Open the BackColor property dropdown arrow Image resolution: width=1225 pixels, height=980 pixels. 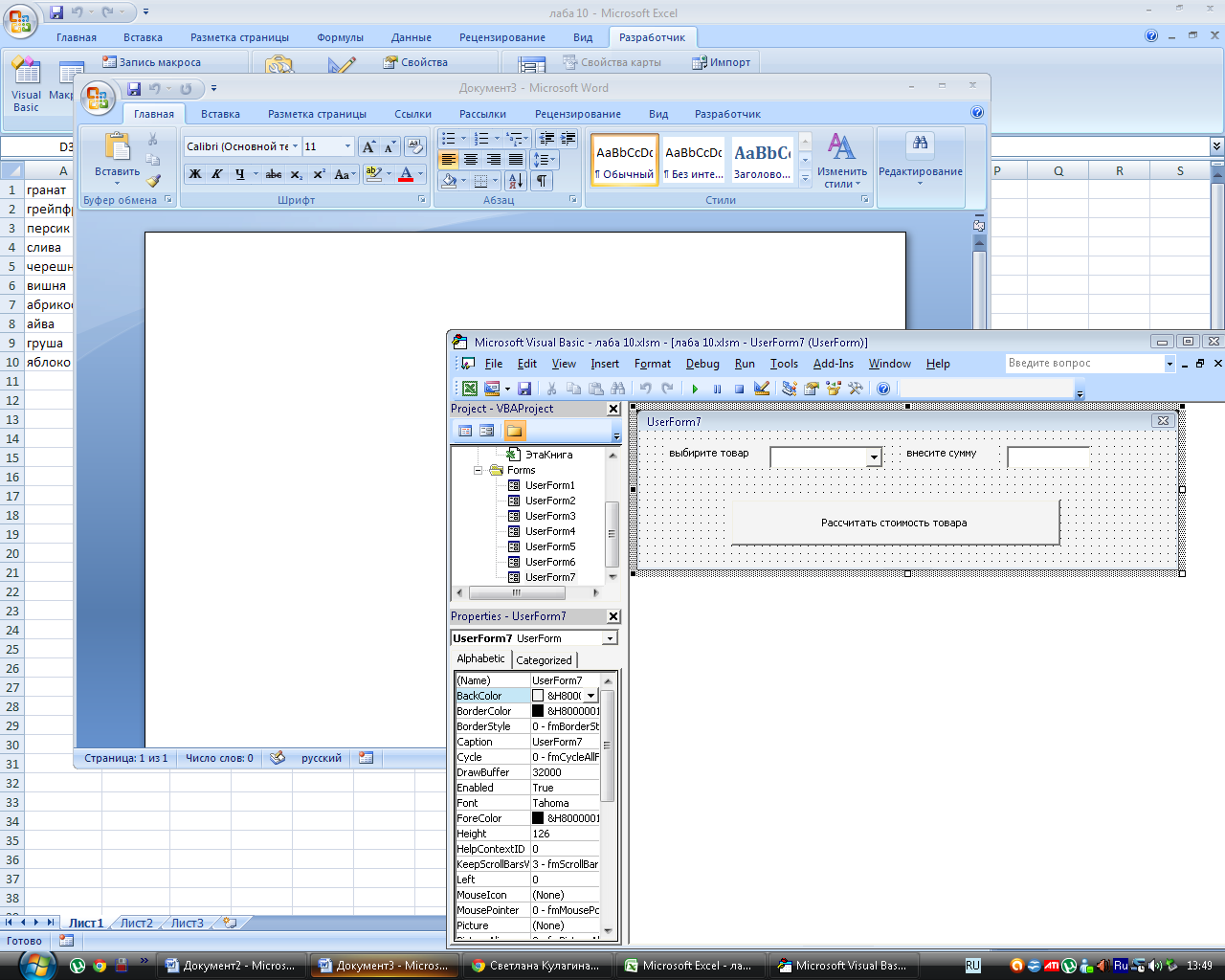click(591, 696)
